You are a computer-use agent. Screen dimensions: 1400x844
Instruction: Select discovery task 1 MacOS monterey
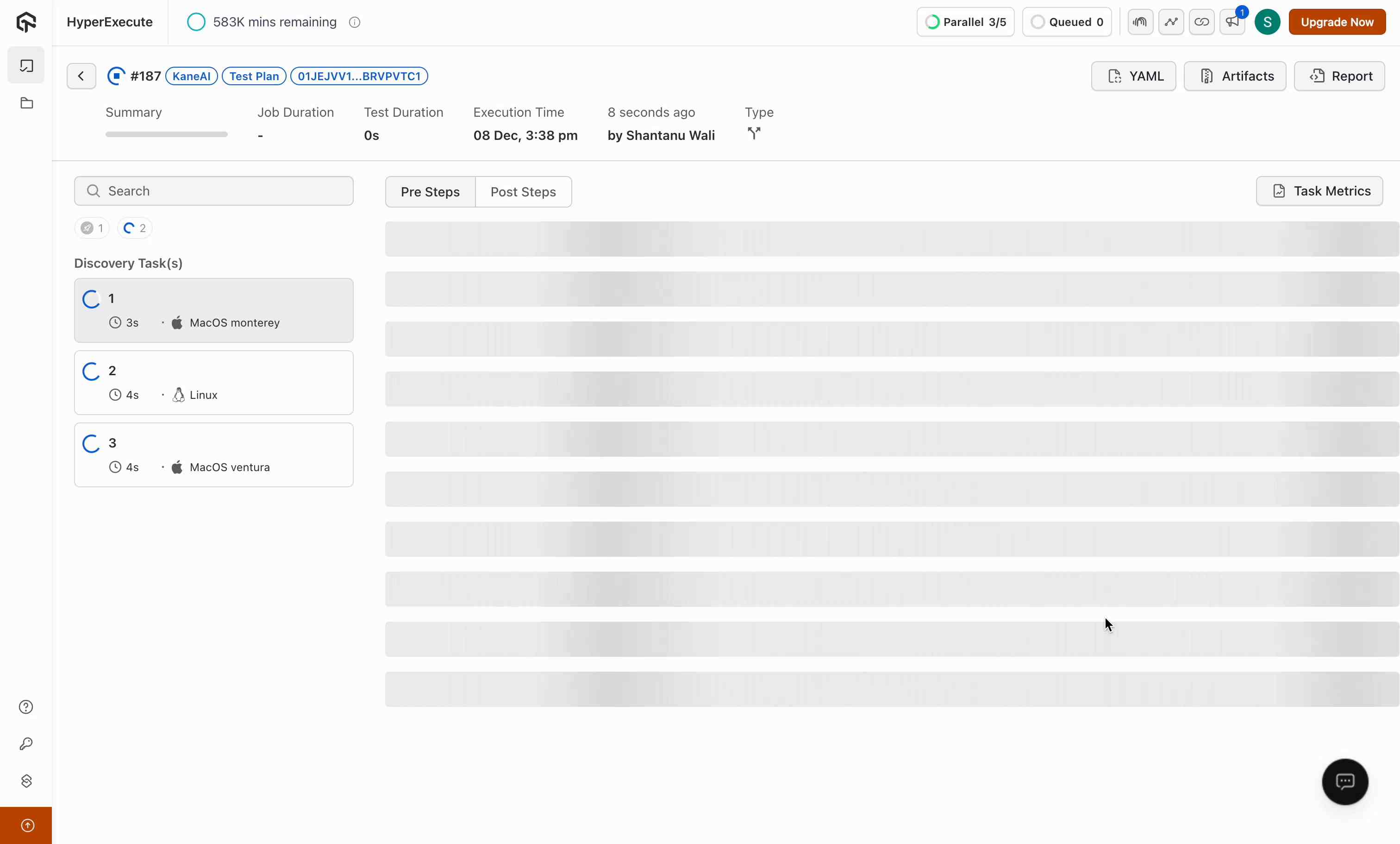213,310
